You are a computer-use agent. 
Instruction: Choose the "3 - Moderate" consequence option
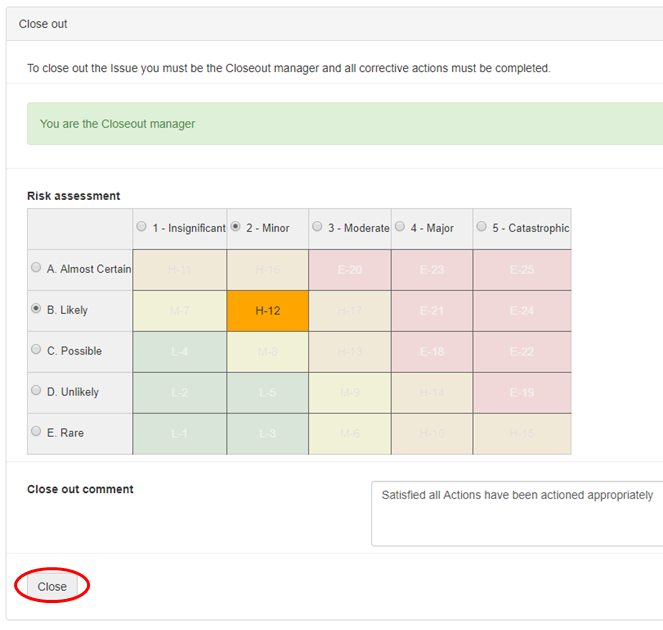point(317,227)
